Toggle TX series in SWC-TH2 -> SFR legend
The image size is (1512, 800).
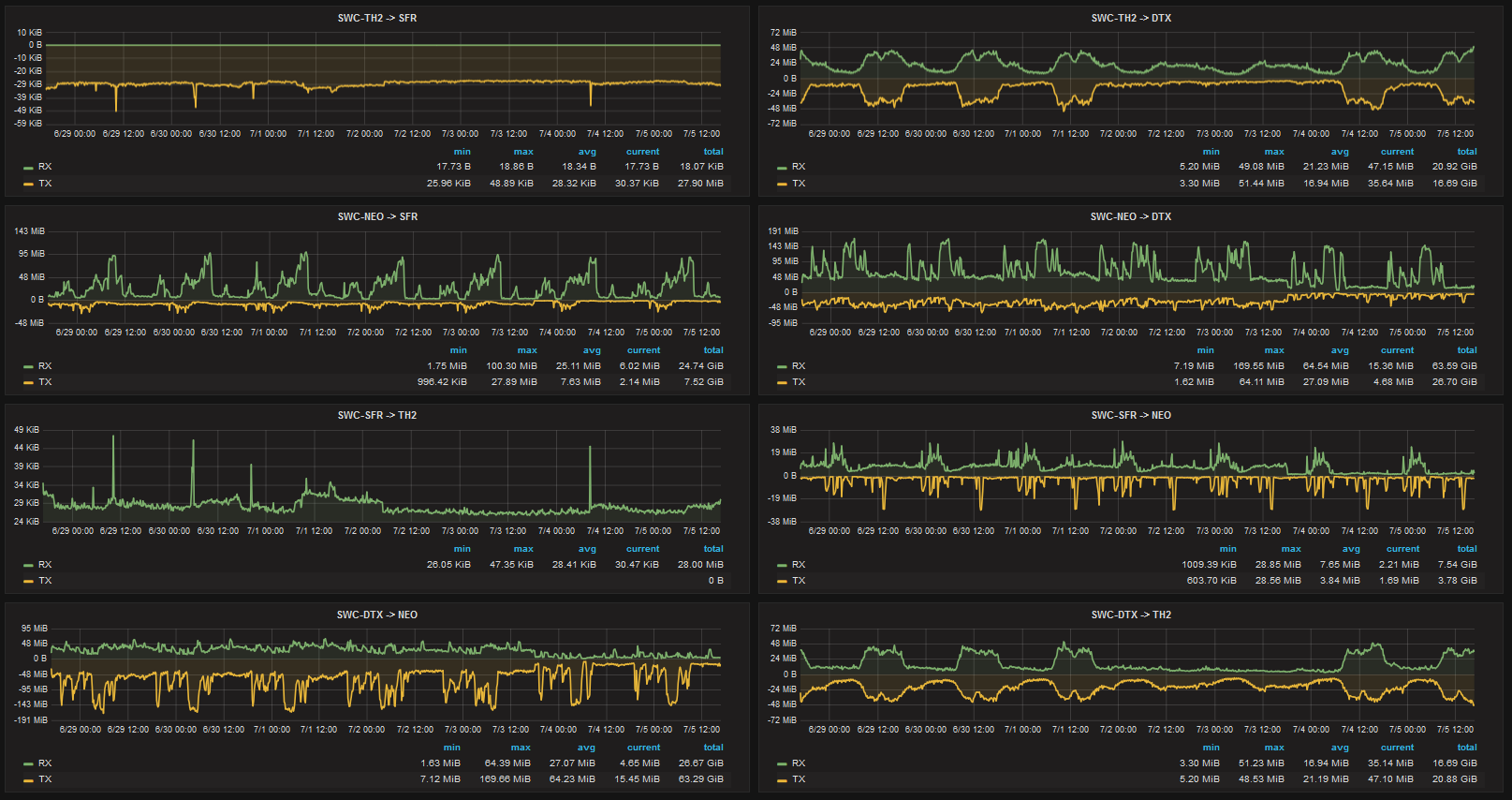tap(45, 184)
